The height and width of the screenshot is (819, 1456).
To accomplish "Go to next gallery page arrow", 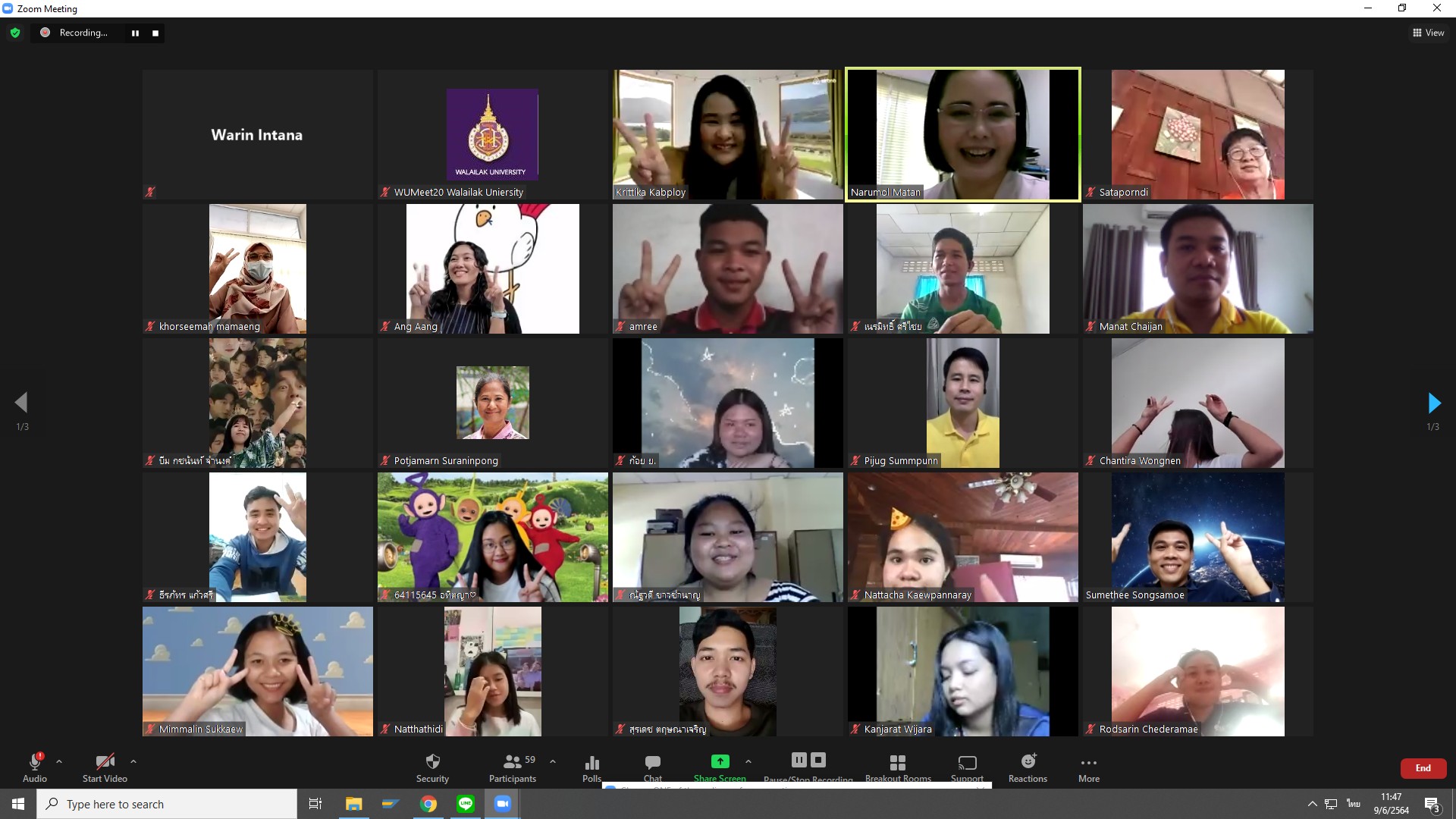I will pos(1433,403).
